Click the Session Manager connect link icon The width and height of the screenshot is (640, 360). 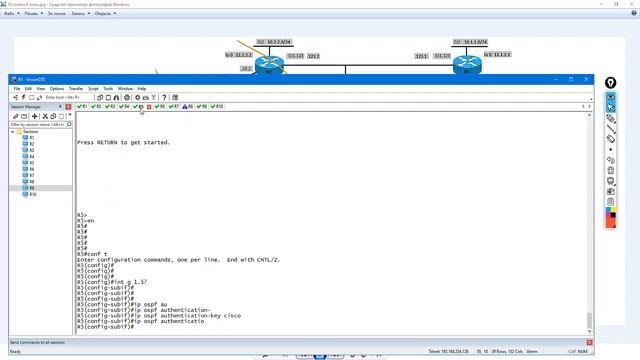click(x=16, y=116)
